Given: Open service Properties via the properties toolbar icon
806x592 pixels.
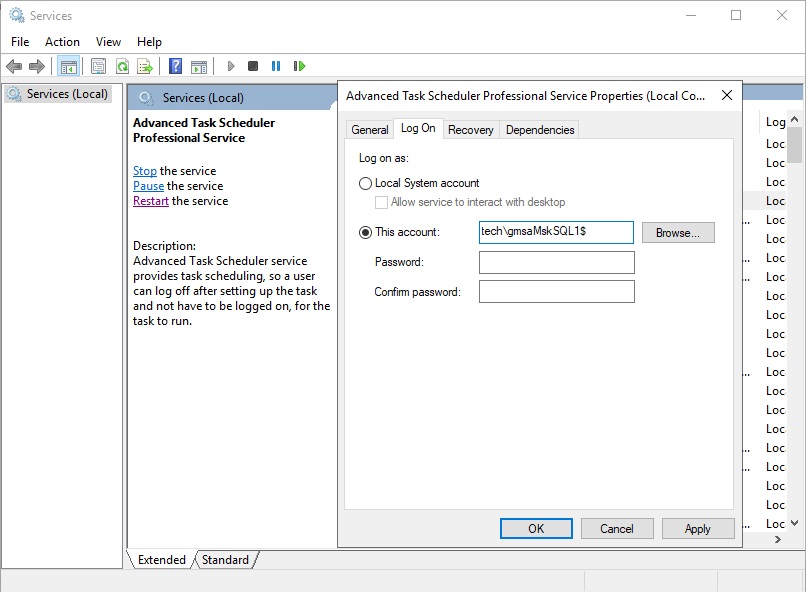Looking at the screenshot, I should click(x=98, y=66).
